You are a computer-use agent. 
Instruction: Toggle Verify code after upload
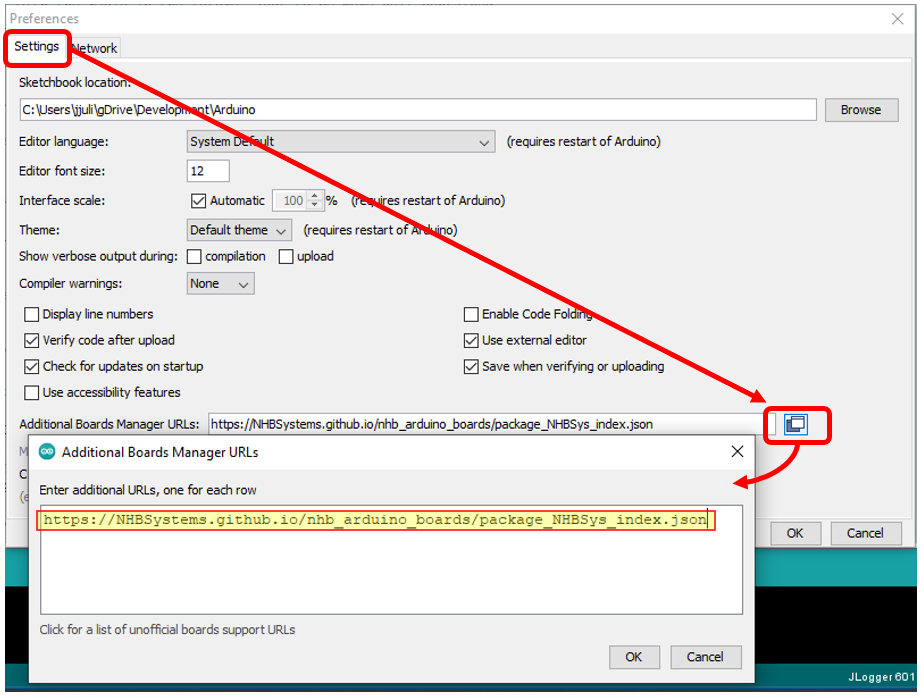coord(31,340)
